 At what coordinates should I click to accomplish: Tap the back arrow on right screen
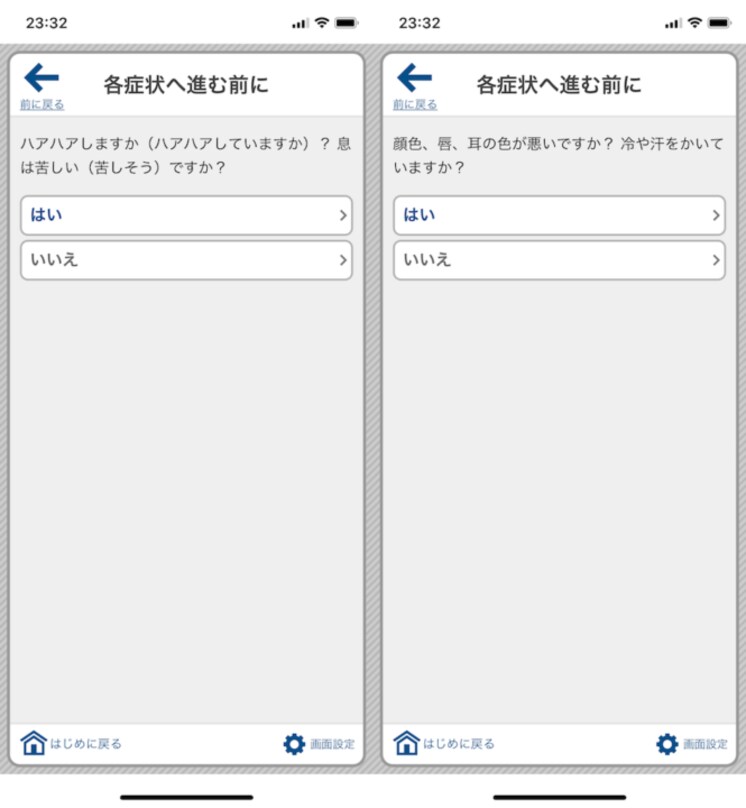click(415, 78)
